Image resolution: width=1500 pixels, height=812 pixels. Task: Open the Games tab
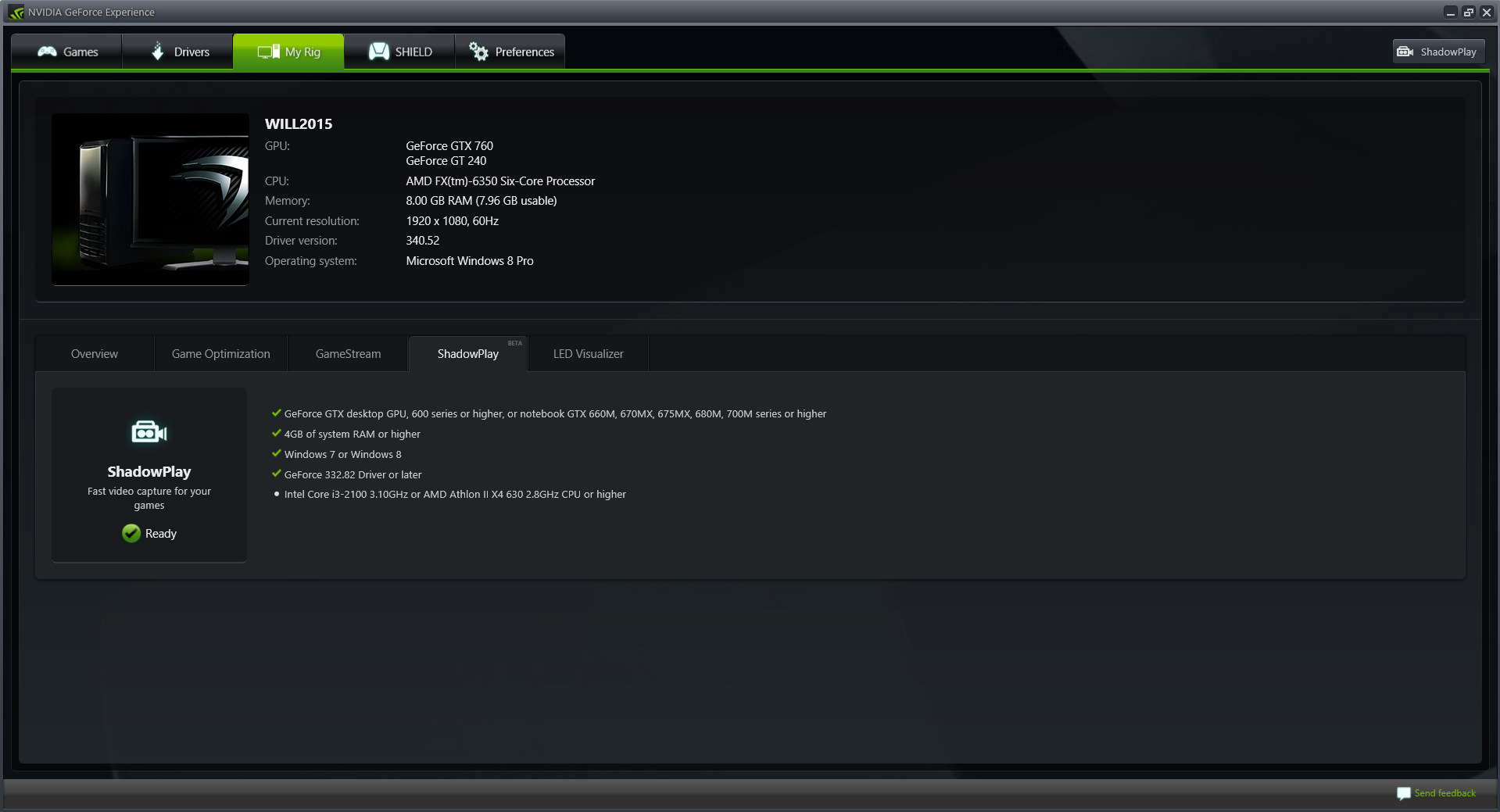[x=67, y=52]
